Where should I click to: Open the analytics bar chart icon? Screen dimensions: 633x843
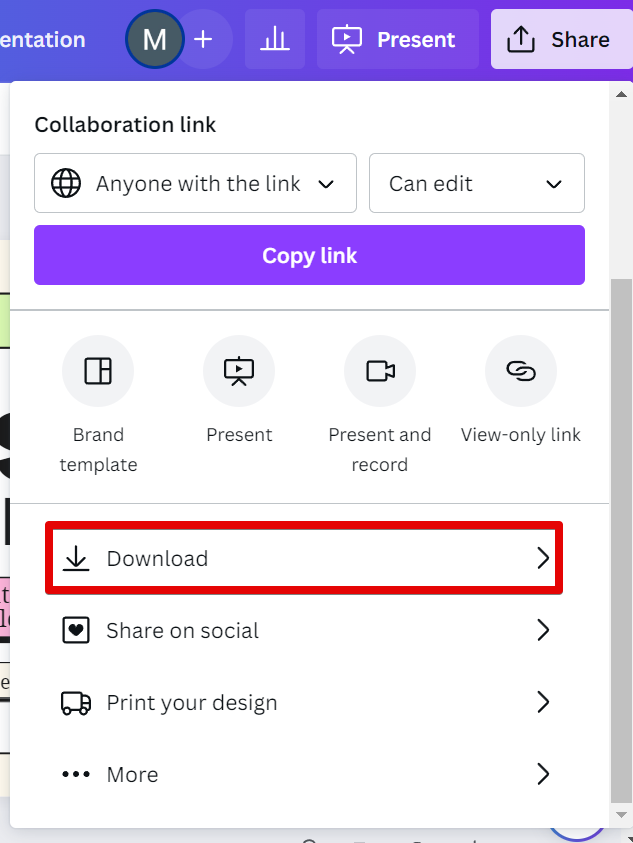(x=274, y=40)
